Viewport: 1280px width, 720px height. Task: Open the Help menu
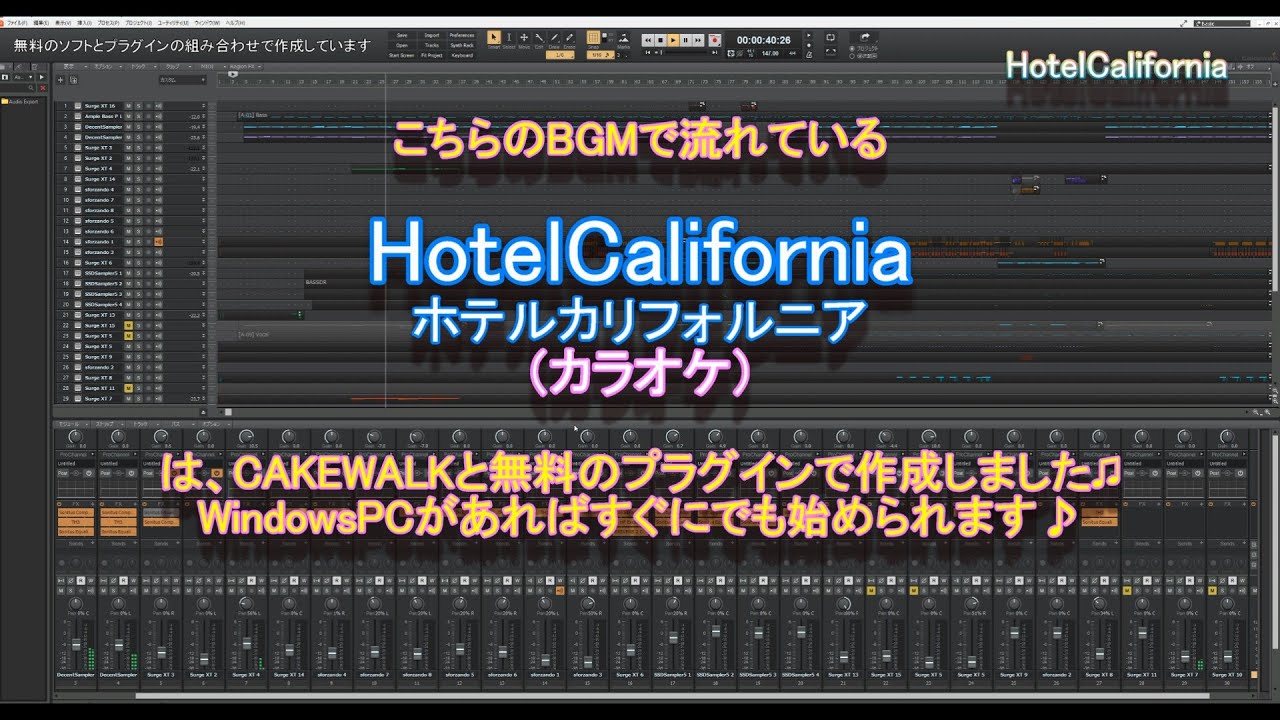(235, 23)
